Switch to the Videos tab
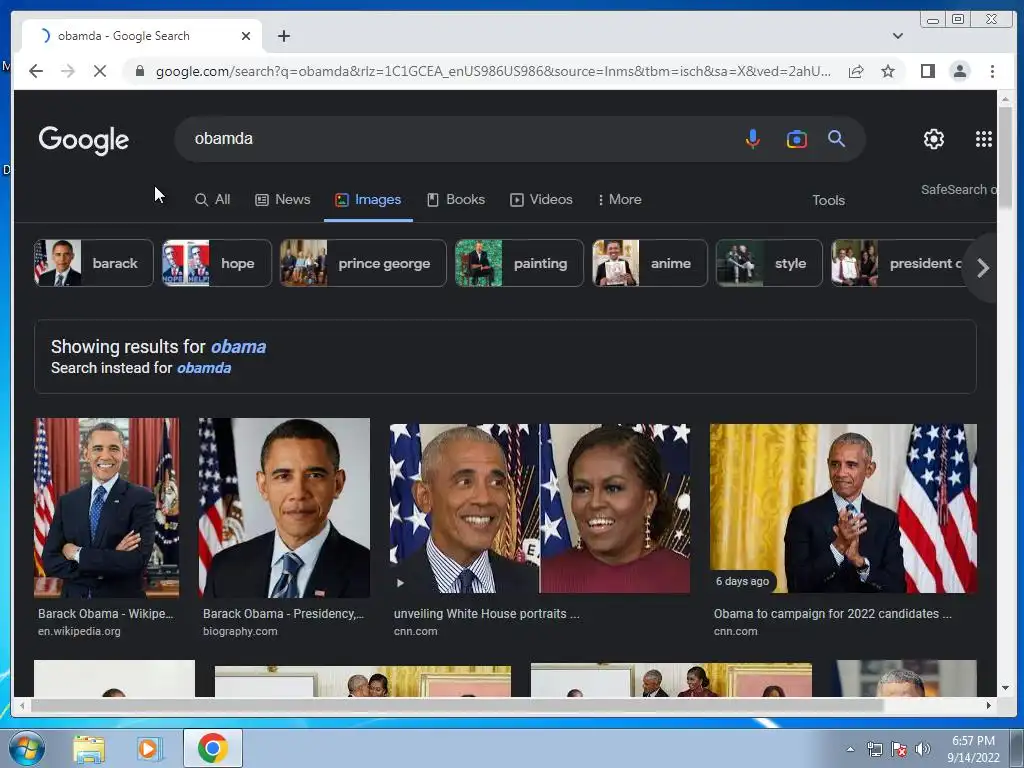The height and width of the screenshot is (768, 1024). click(x=541, y=199)
